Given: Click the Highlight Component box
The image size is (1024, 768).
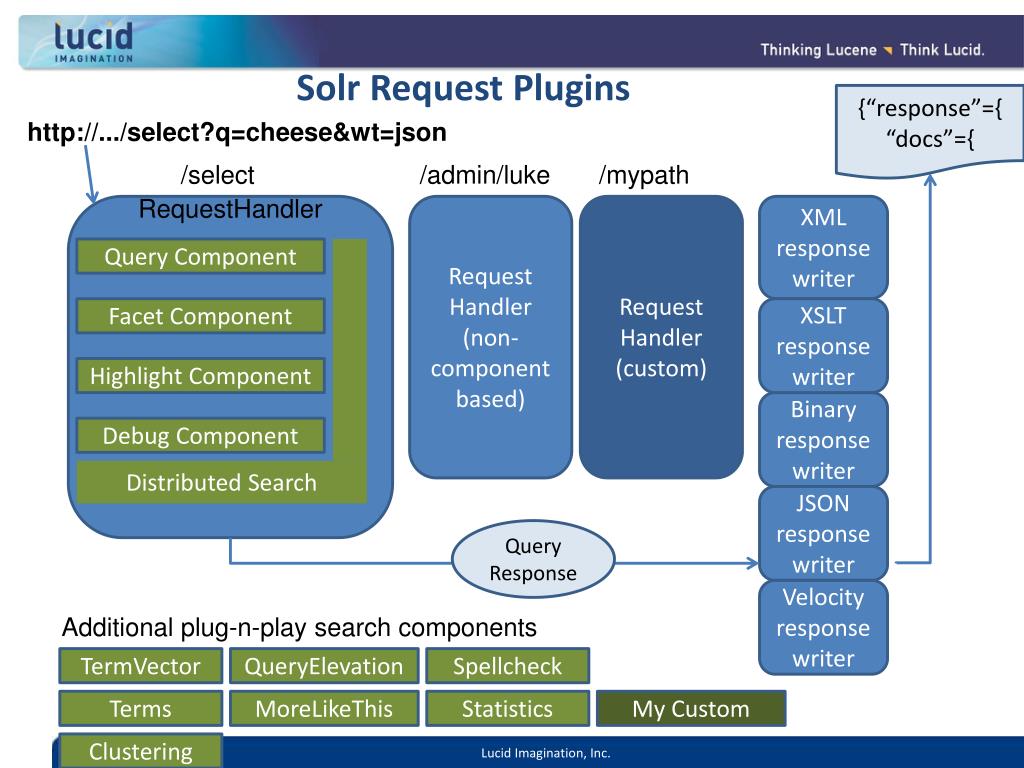Looking at the screenshot, I should click(200, 376).
